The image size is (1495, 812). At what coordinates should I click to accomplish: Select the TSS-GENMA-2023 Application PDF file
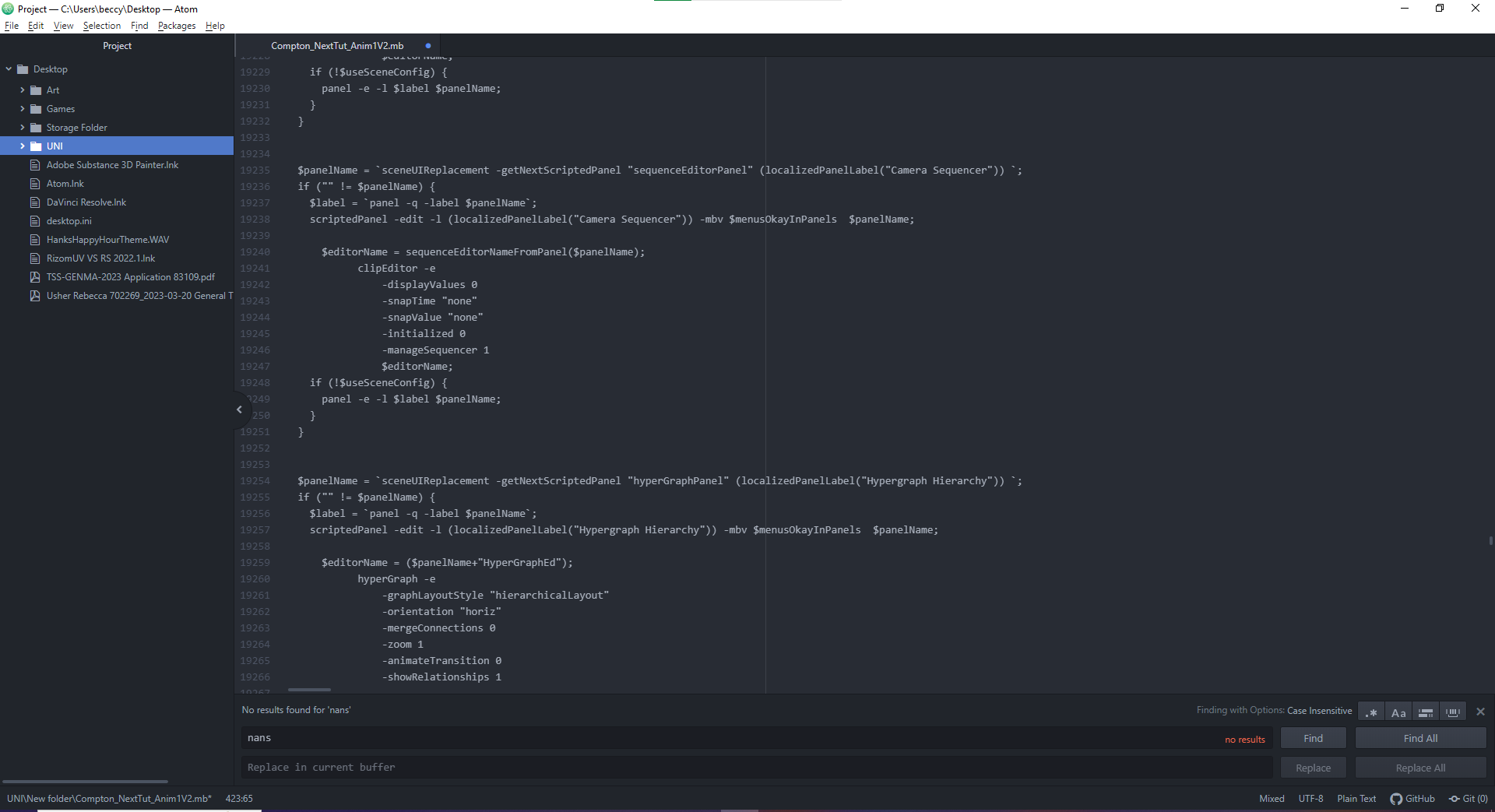pyautogui.click(x=130, y=277)
